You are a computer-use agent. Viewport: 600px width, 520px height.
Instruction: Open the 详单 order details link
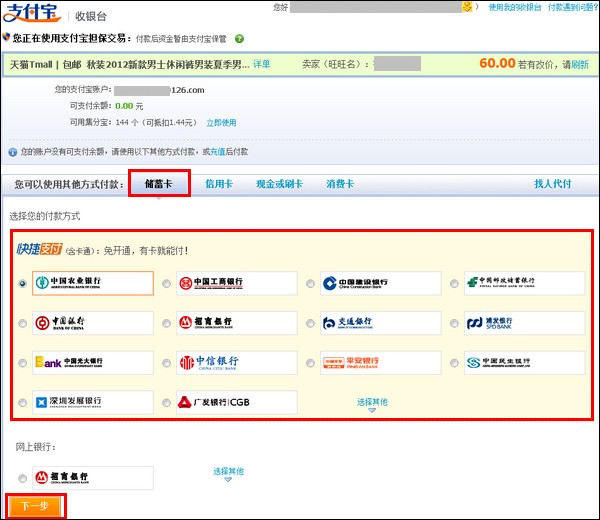[262, 64]
